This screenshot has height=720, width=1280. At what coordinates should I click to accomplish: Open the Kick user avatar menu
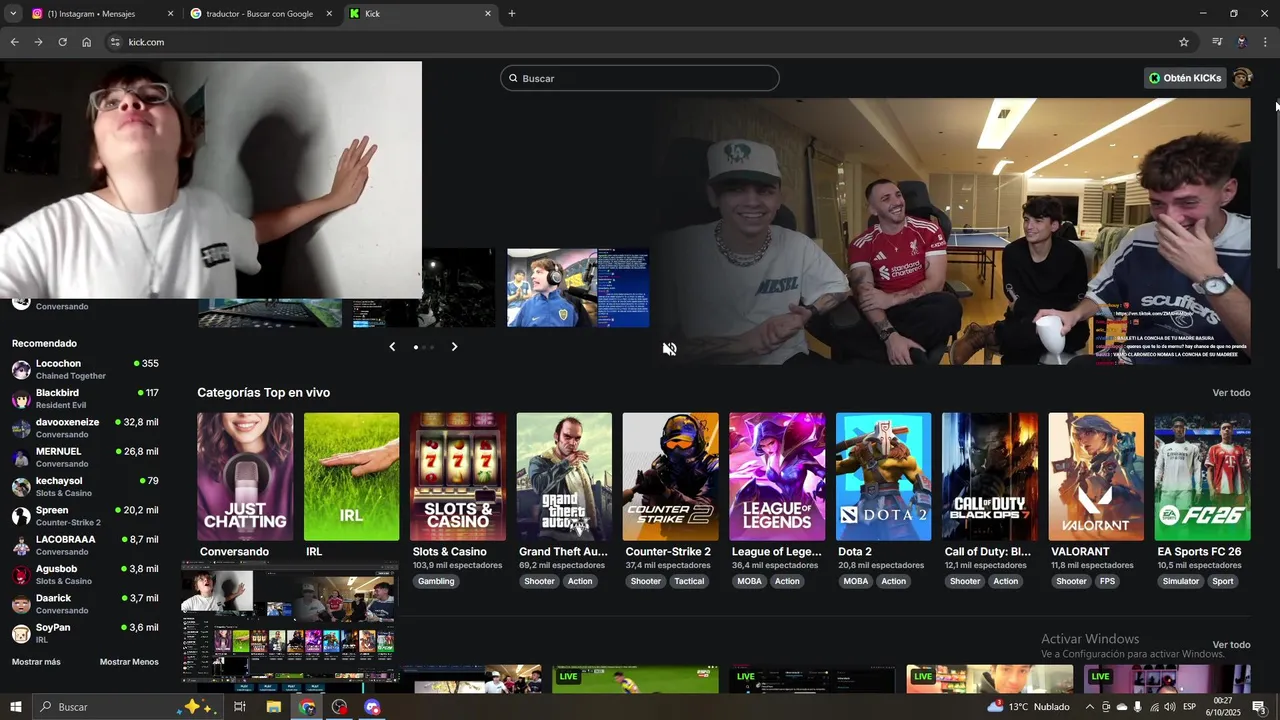point(1243,78)
